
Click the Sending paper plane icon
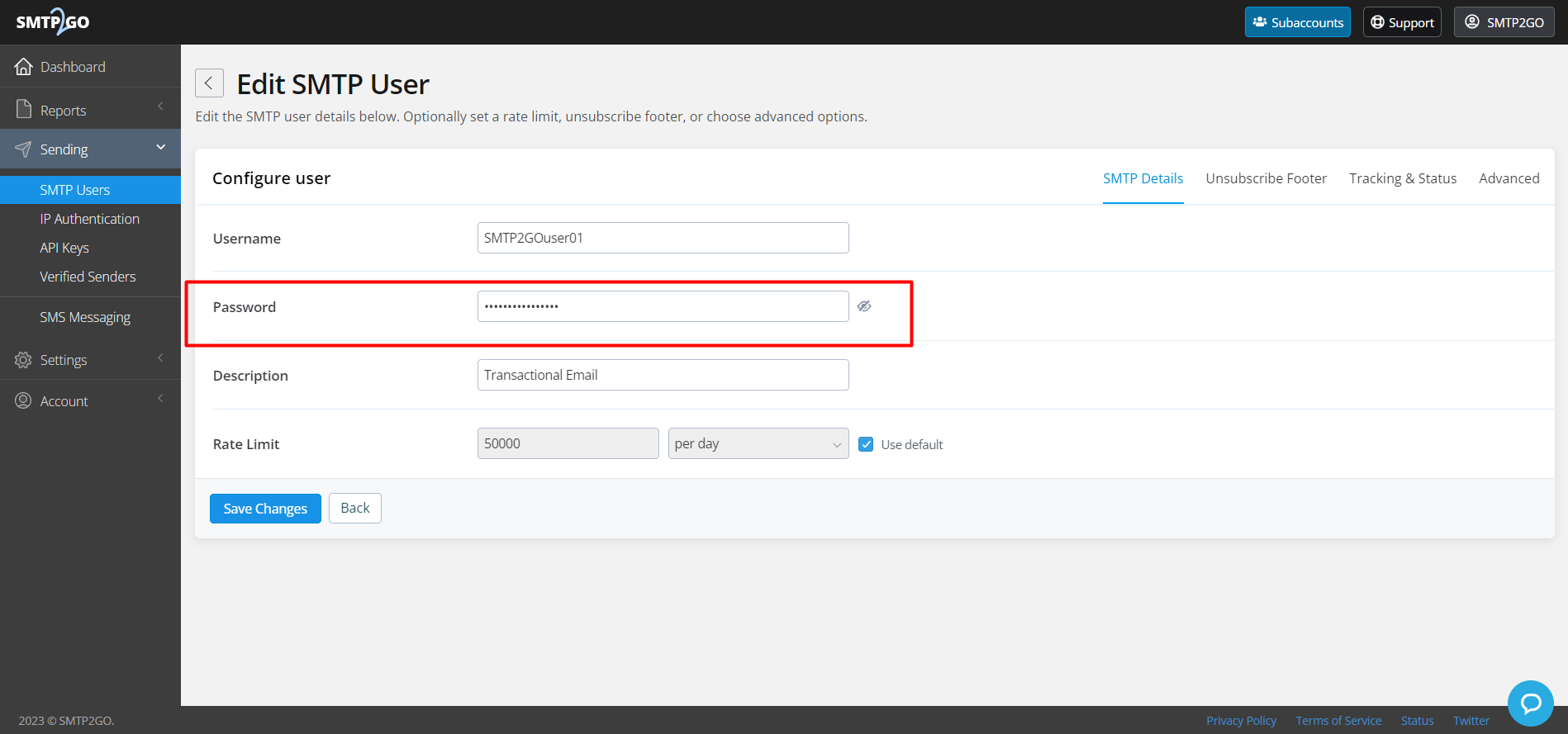pyautogui.click(x=24, y=149)
